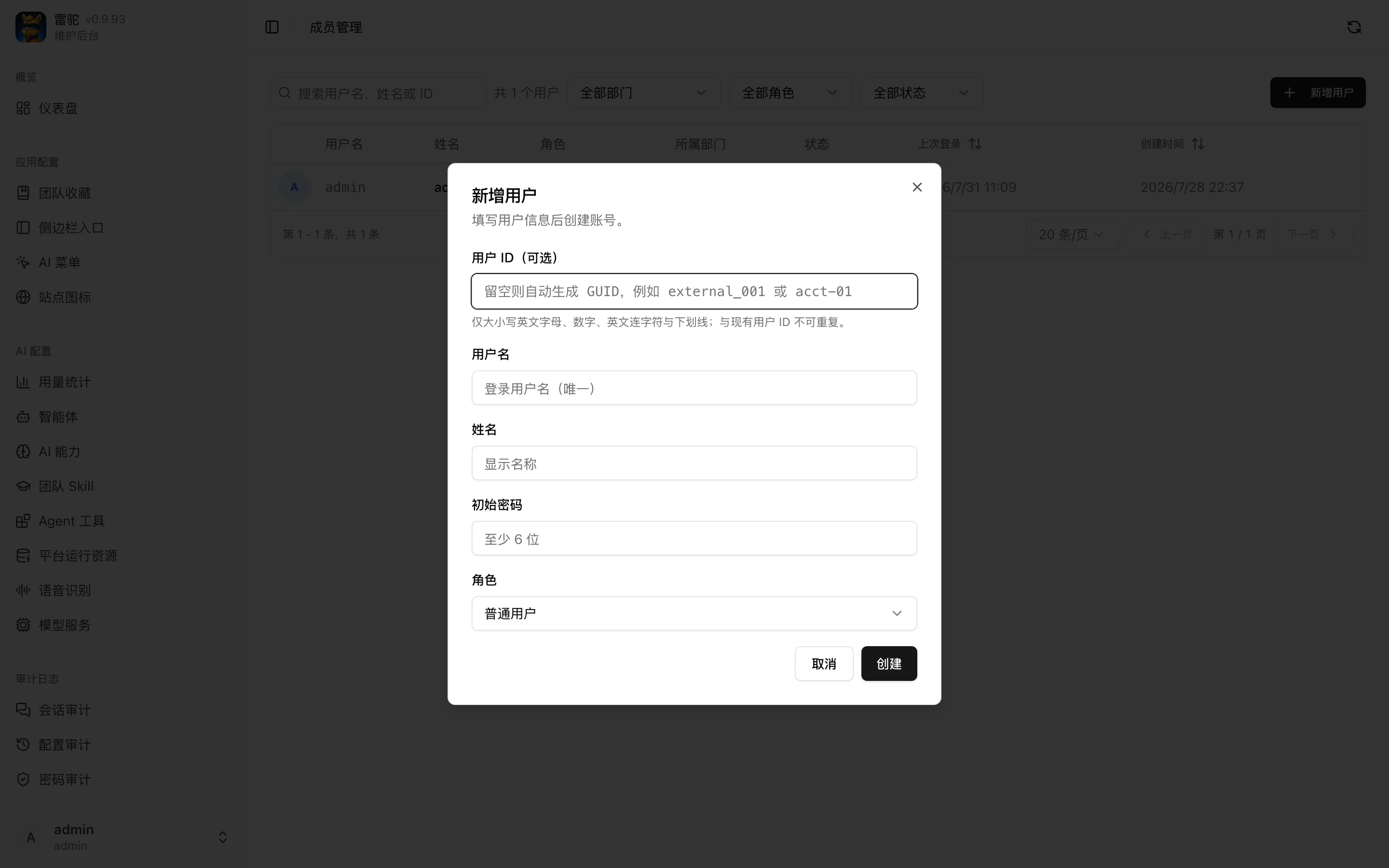Sort by 上次登录 arrows icon
1389x868 pixels.
coord(975,144)
